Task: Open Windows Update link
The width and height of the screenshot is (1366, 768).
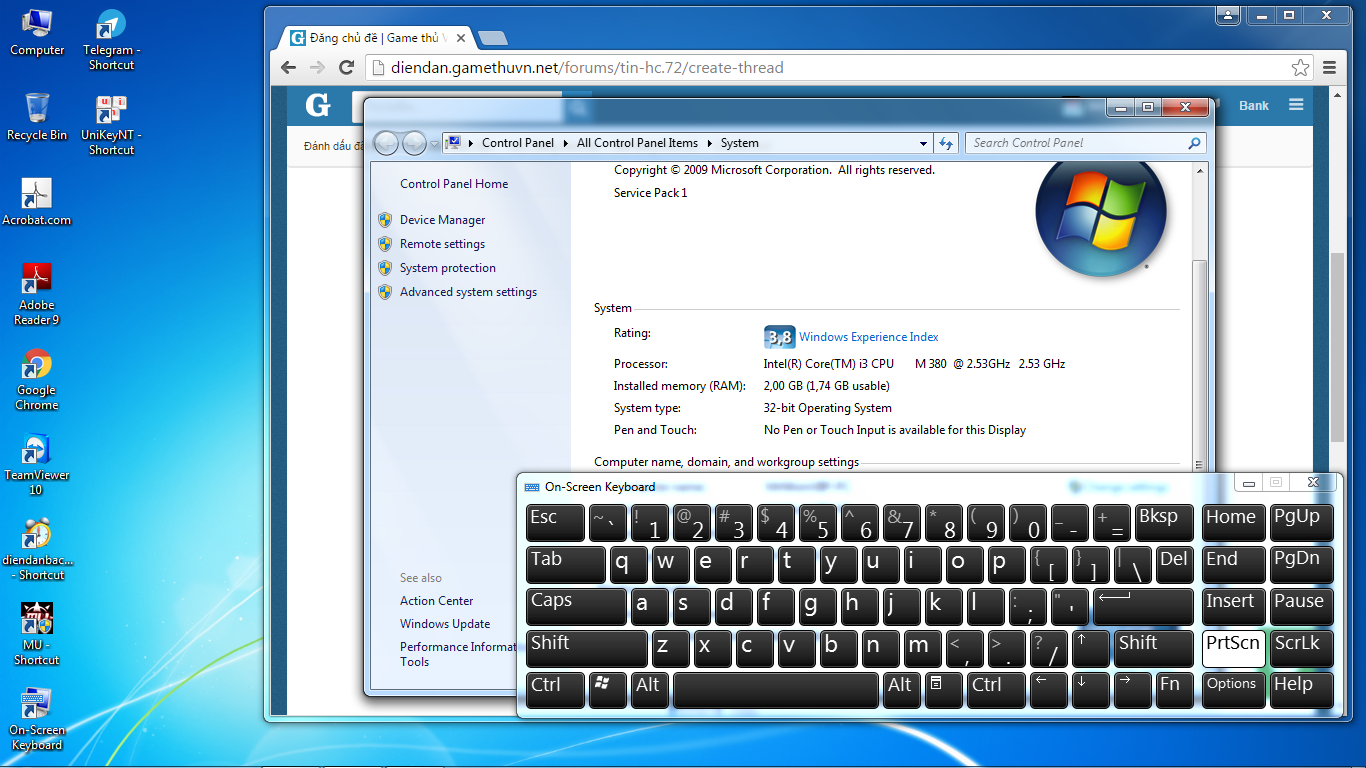Action: [x=445, y=624]
